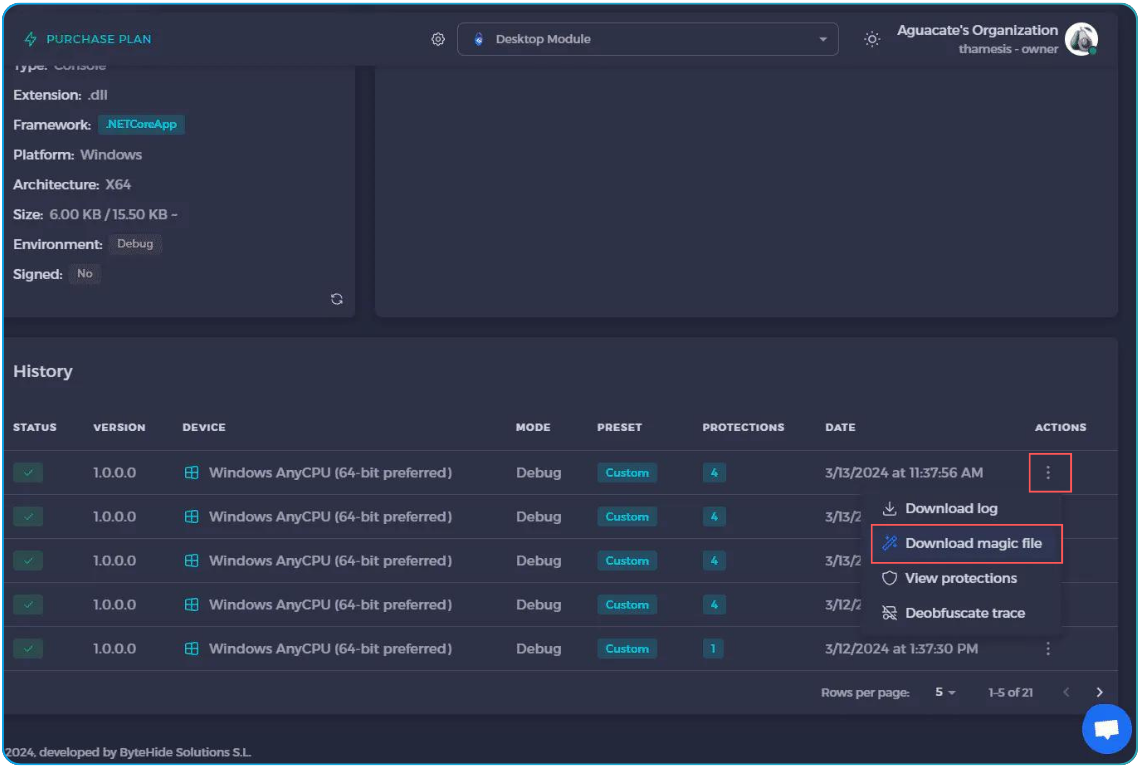Image resolution: width=1140 pixels, height=768 pixels.
Task: Select View protections in the menu
Action: coord(960,578)
